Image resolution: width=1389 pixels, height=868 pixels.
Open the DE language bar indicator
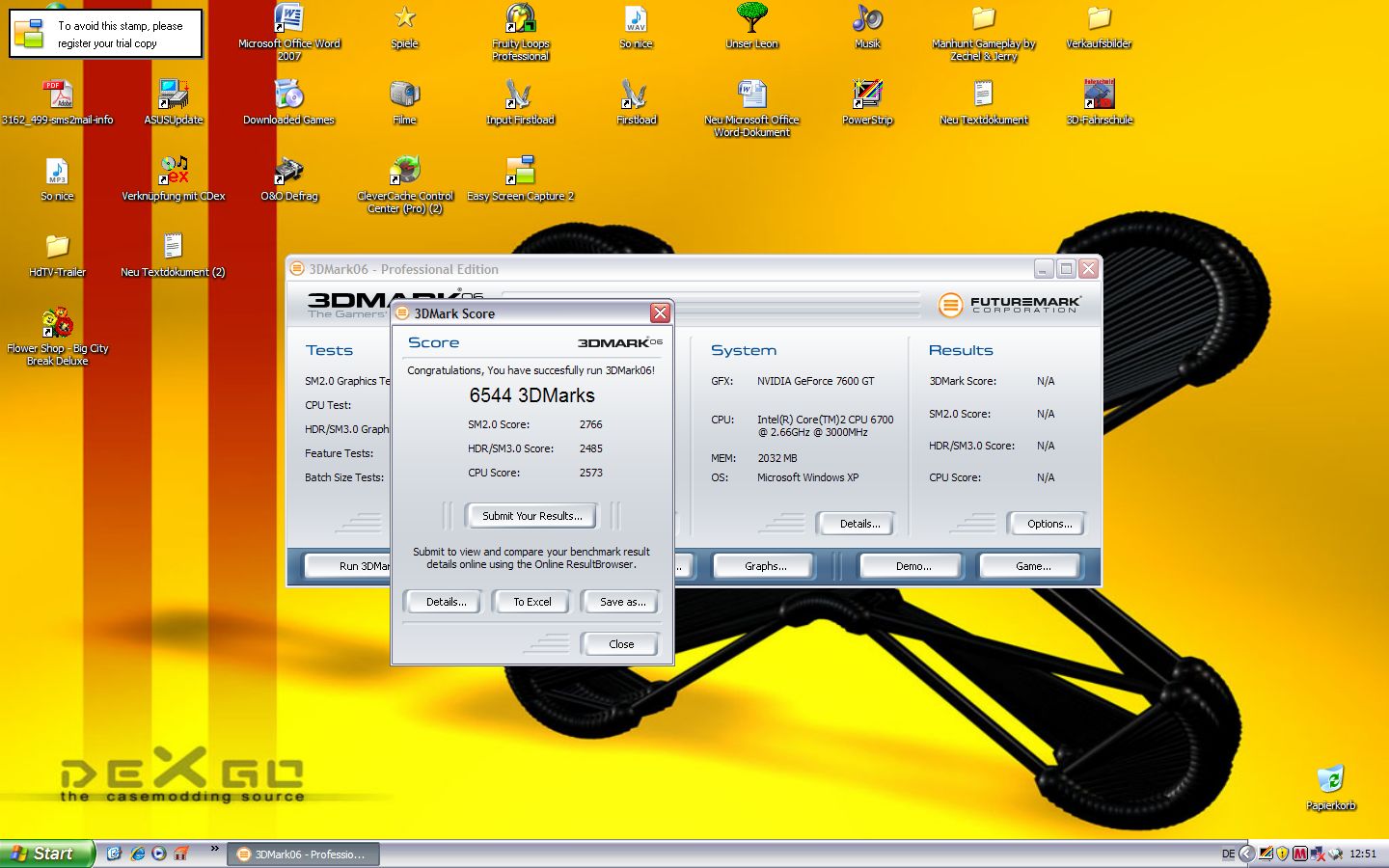(x=1228, y=854)
